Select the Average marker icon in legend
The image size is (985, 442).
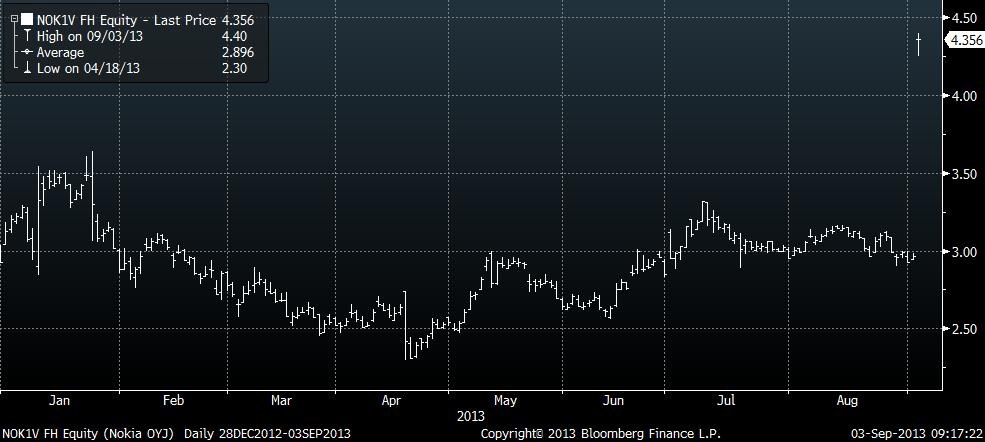tap(26, 53)
